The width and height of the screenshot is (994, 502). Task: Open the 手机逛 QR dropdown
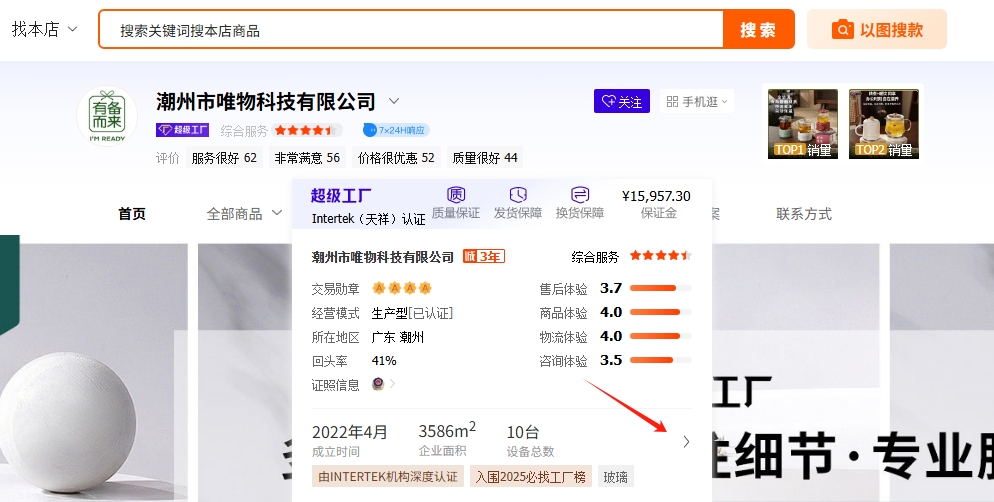click(697, 101)
